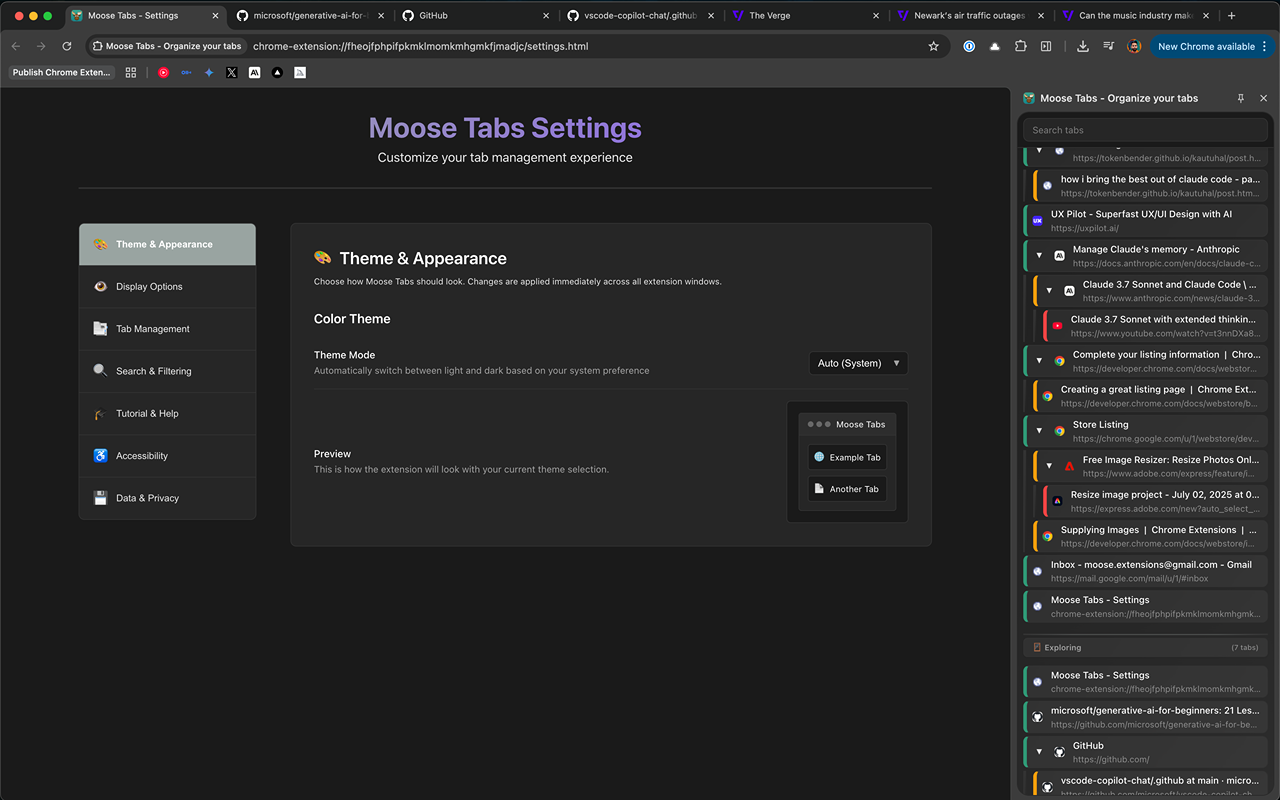Switch to Newark's air traffic outages tab

[970, 16]
